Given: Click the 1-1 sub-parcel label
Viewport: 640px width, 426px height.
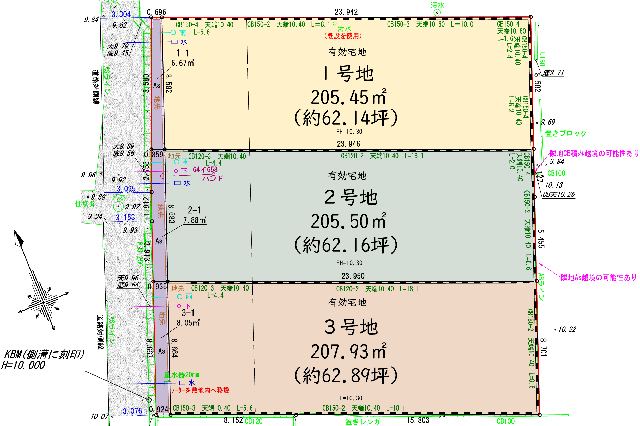Looking at the screenshot, I should [181, 52].
